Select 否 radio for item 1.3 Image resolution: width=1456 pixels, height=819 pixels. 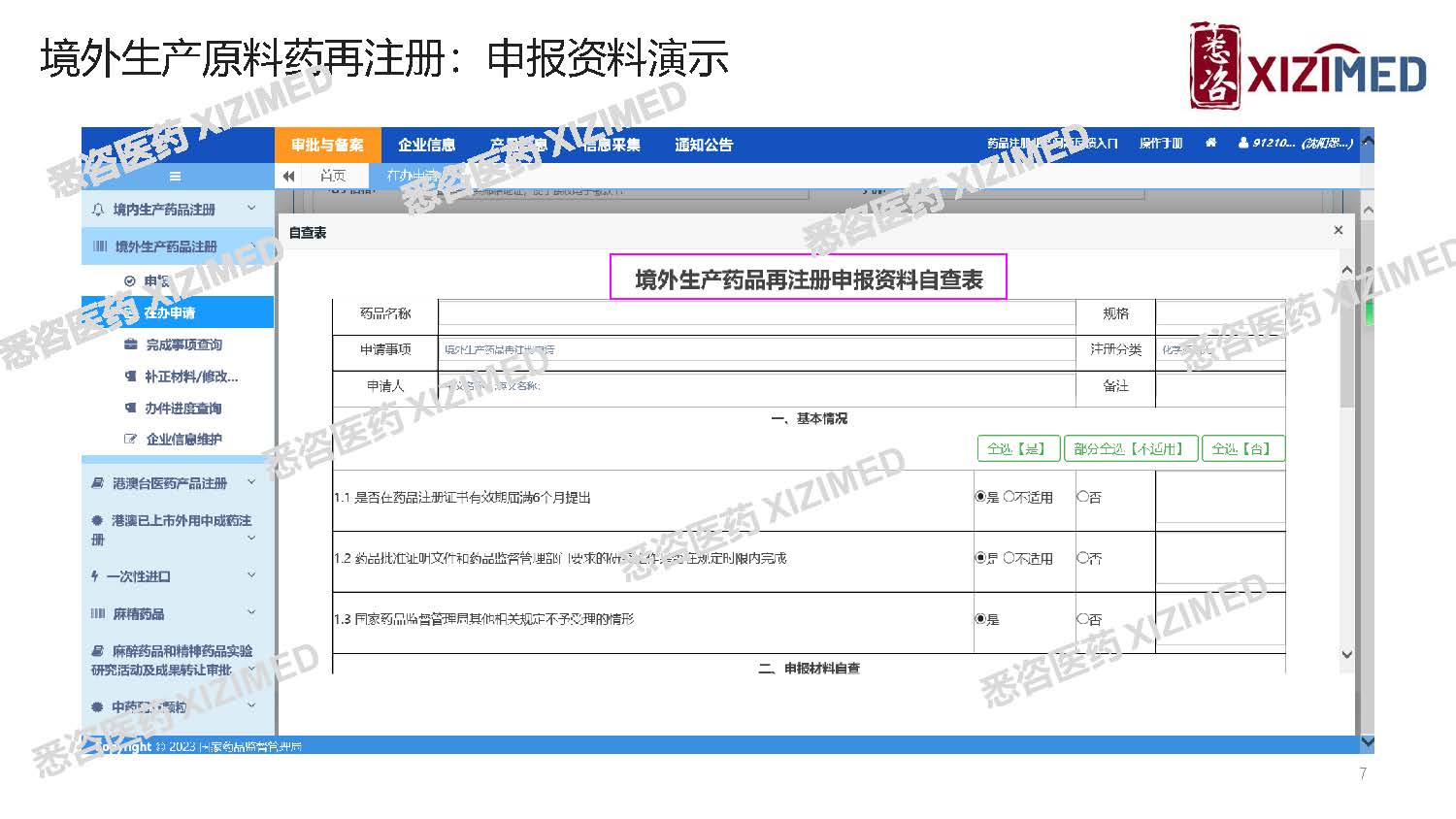point(1082,620)
